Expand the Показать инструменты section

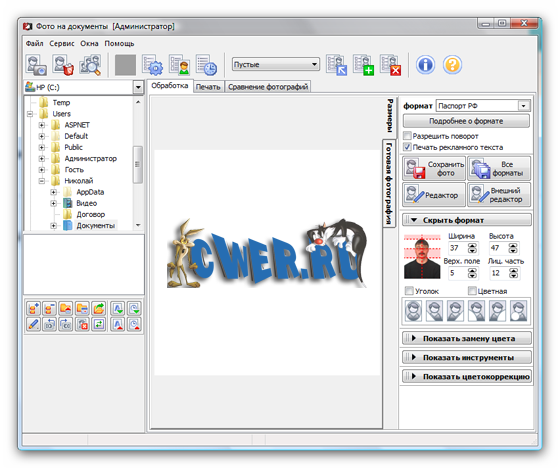click(467, 357)
